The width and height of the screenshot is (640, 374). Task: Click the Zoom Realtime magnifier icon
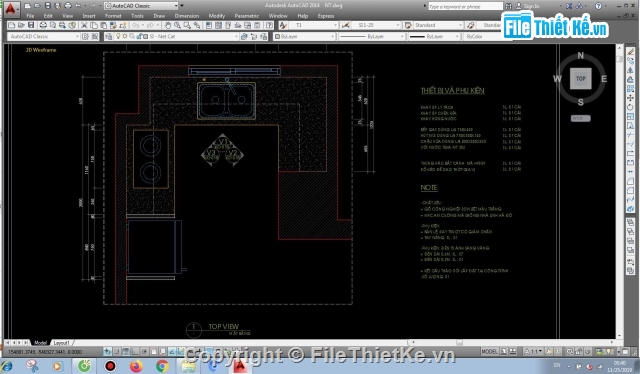point(178,25)
